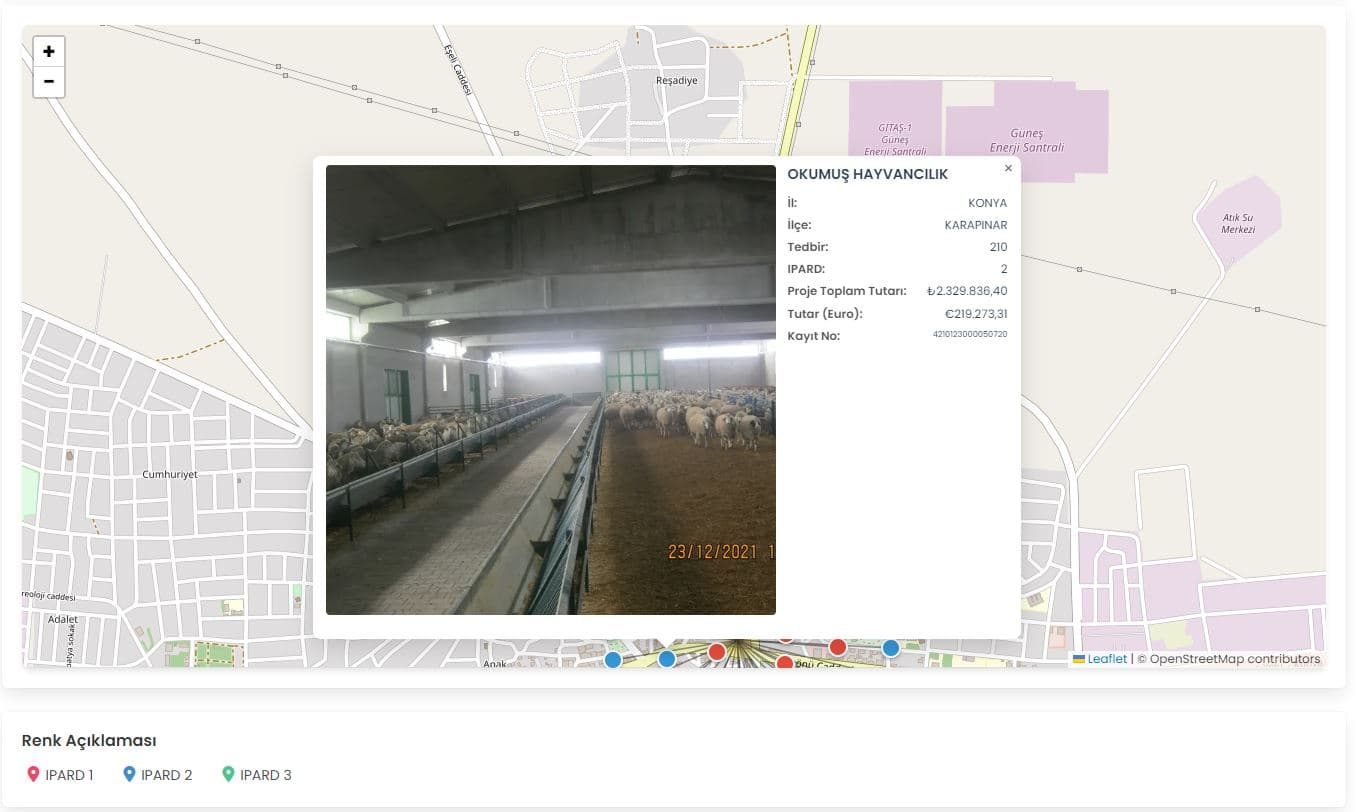Click the green IPARD 3 legend pin
The image size is (1355, 812).
coord(227,775)
